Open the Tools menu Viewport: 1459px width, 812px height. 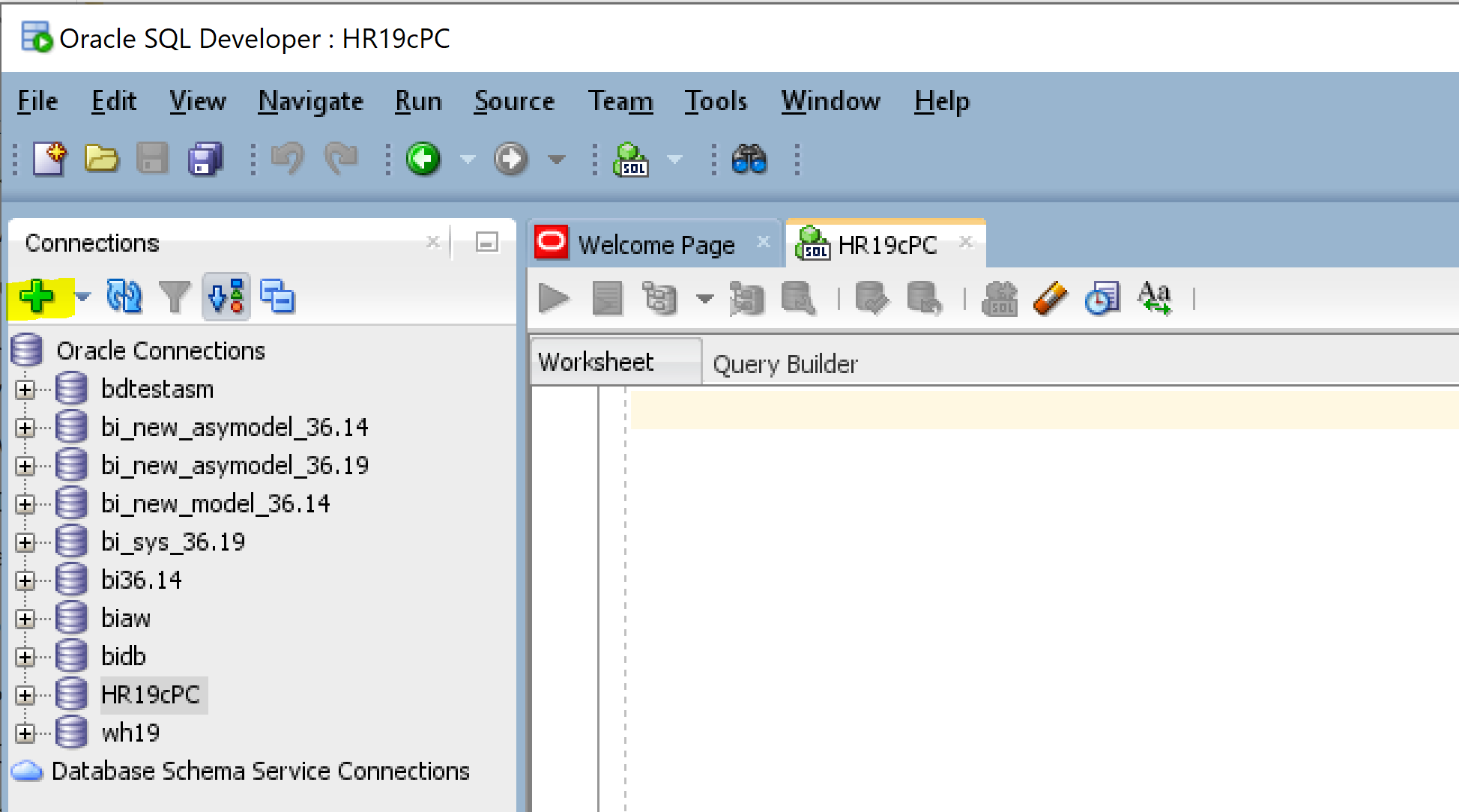[716, 101]
